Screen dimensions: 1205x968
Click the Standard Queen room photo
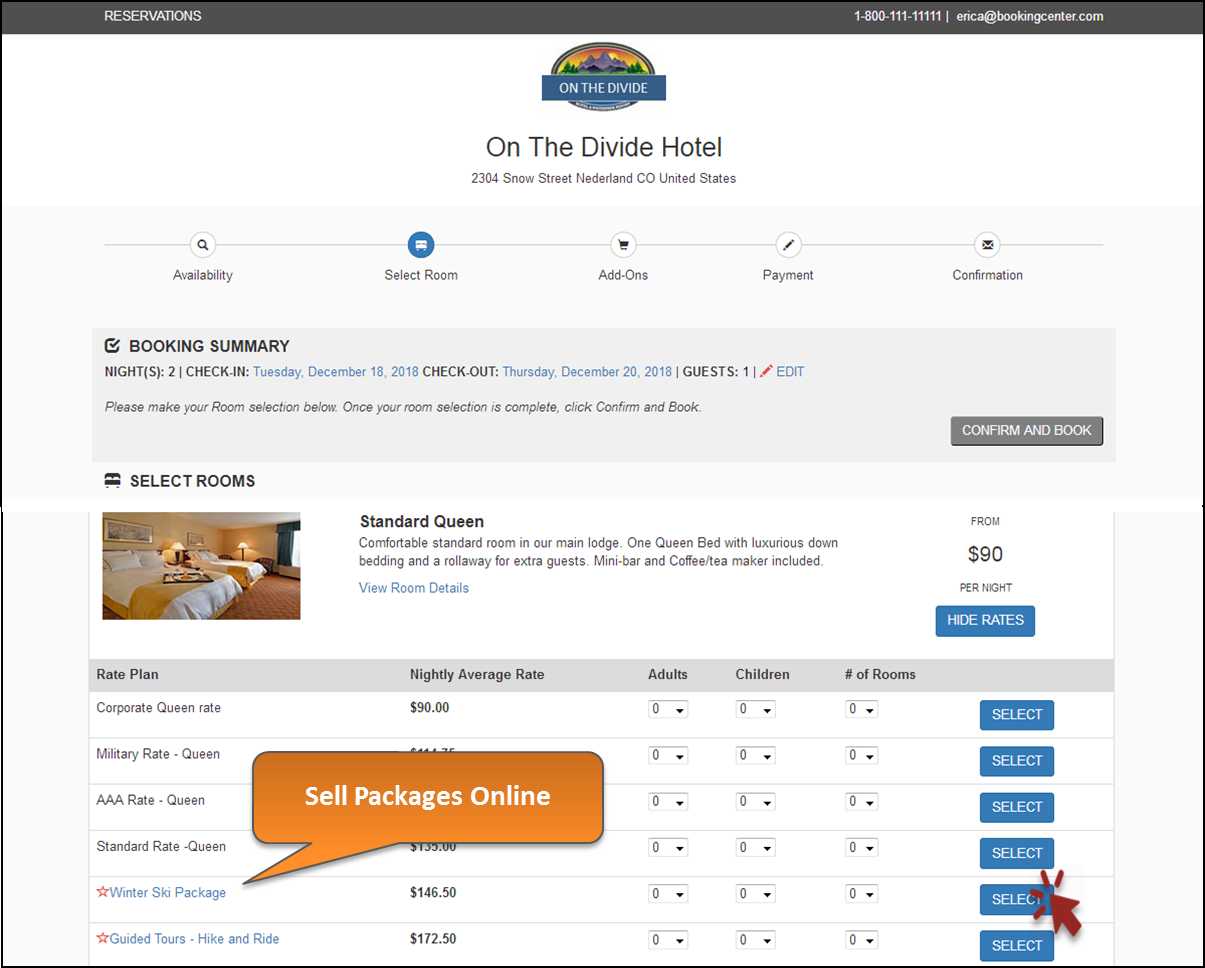(x=201, y=566)
